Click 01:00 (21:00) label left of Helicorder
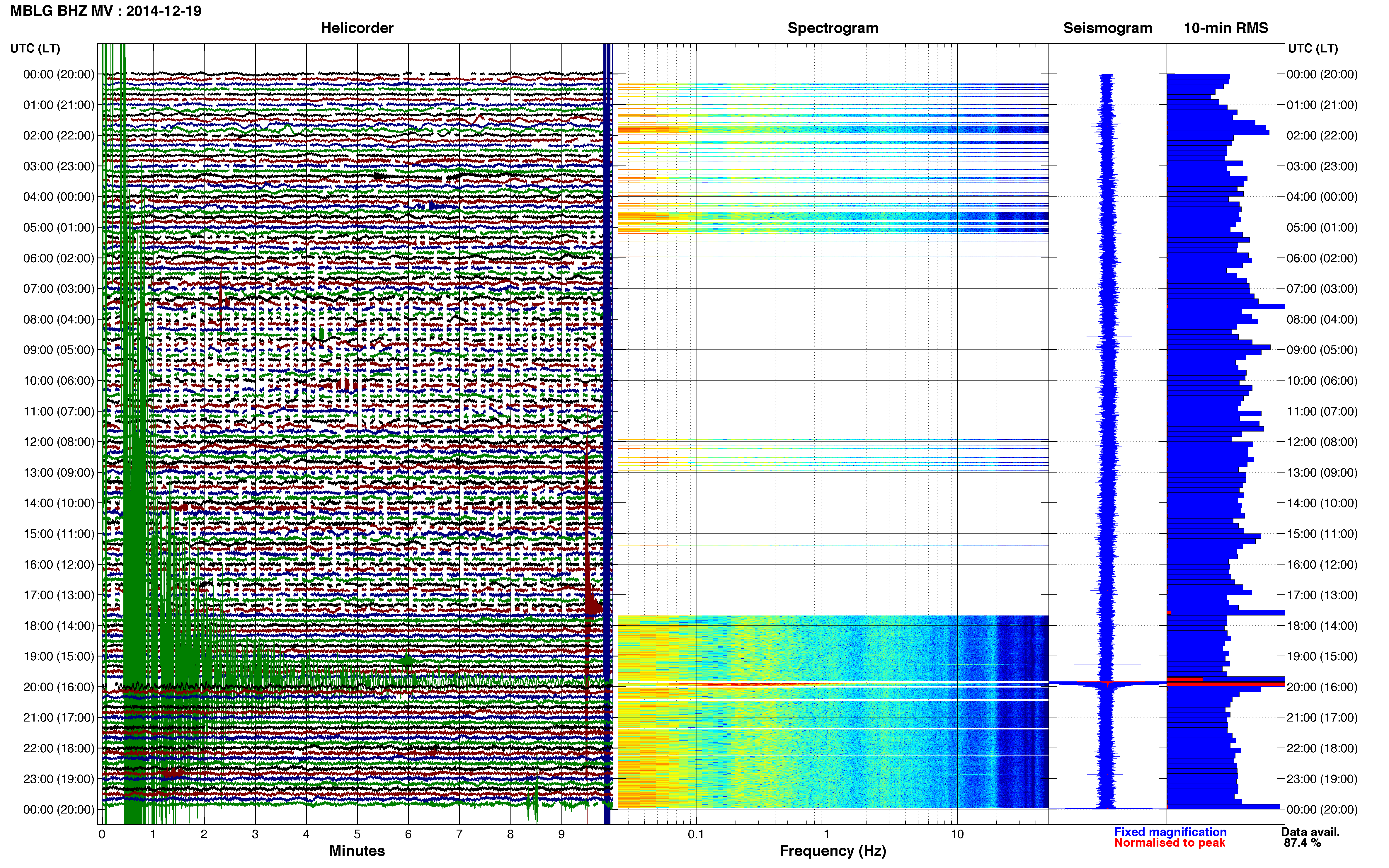This screenshot has height=868, width=1389. (59, 105)
